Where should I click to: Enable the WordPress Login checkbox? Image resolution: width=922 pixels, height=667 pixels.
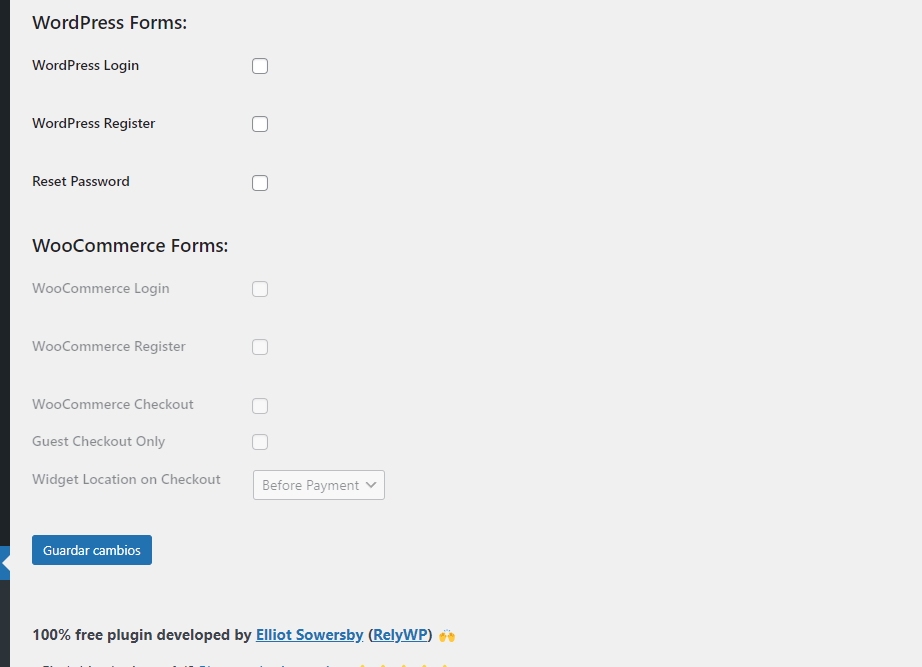tap(260, 66)
